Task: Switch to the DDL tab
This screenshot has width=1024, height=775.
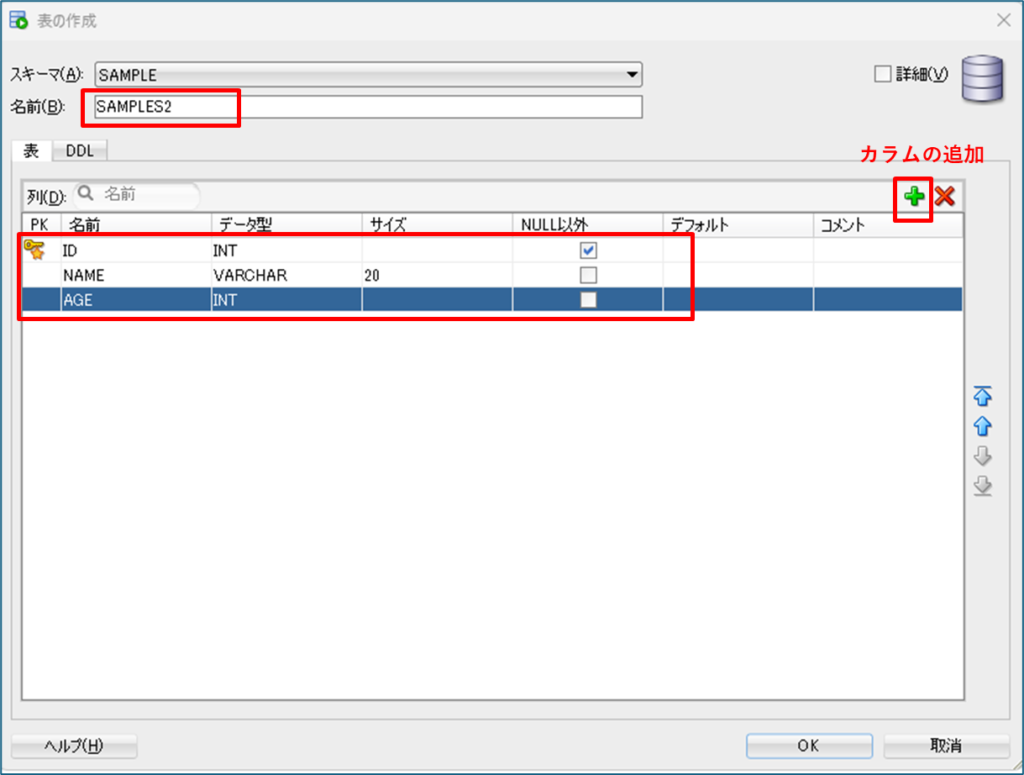Action: pos(80,151)
